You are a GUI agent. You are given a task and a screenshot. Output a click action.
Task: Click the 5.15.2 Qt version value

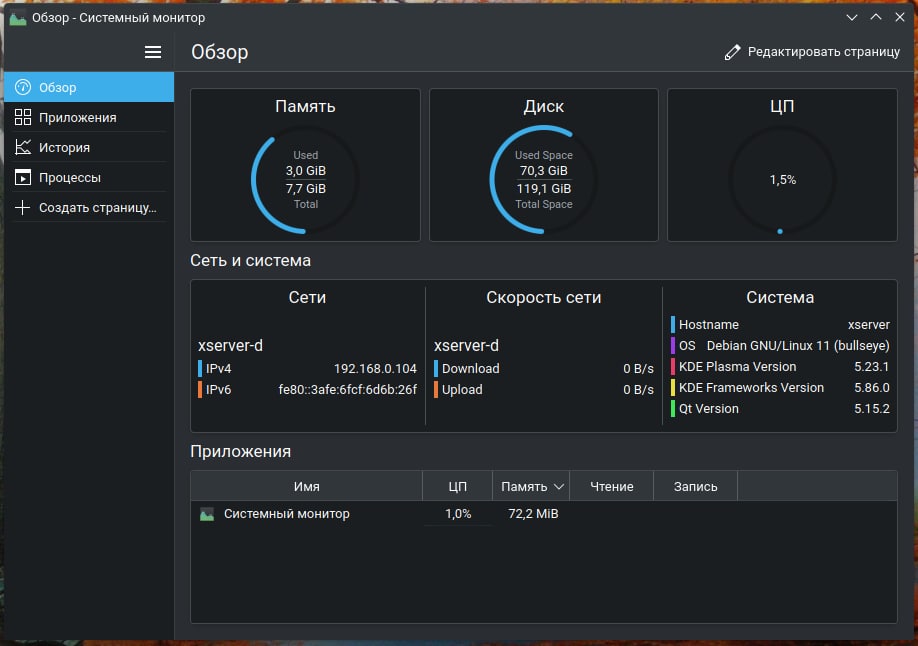tap(872, 409)
